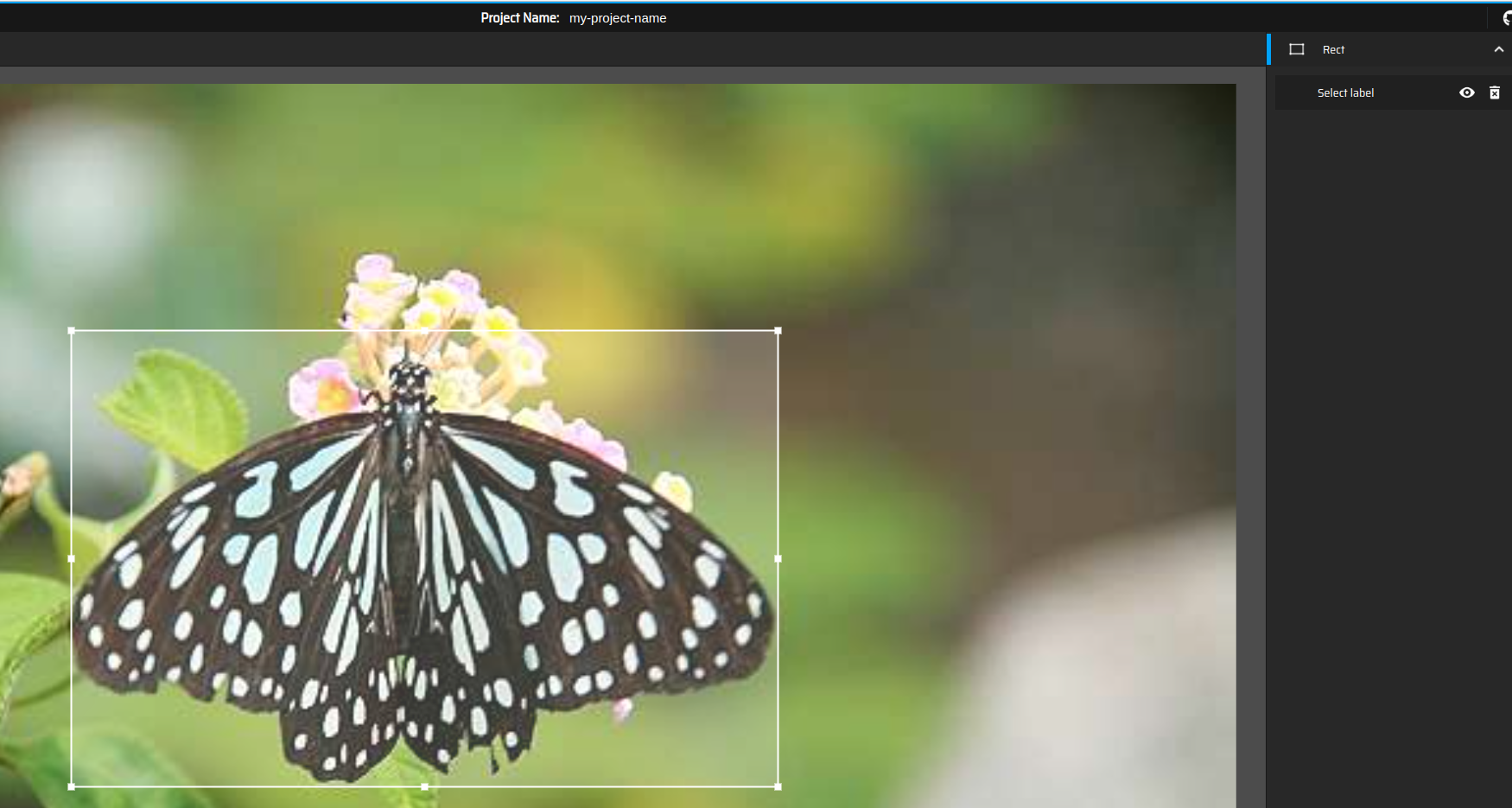Image resolution: width=1512 pixels, height=808 pixels.
Task: Toggle visibility eye for the rect label
Action: click(x=1467, y=92)
